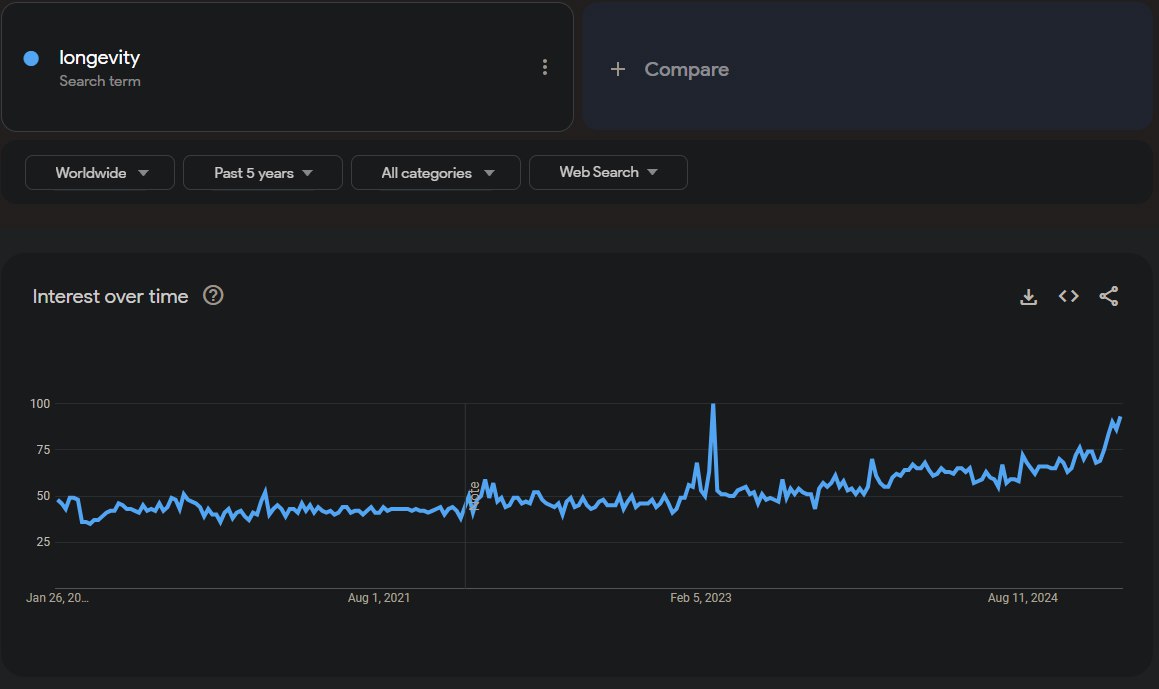1159x689 pixels.
Task: Click the Jan 26 starting date label
Action: pyautogui.click(x=57, y=598)
